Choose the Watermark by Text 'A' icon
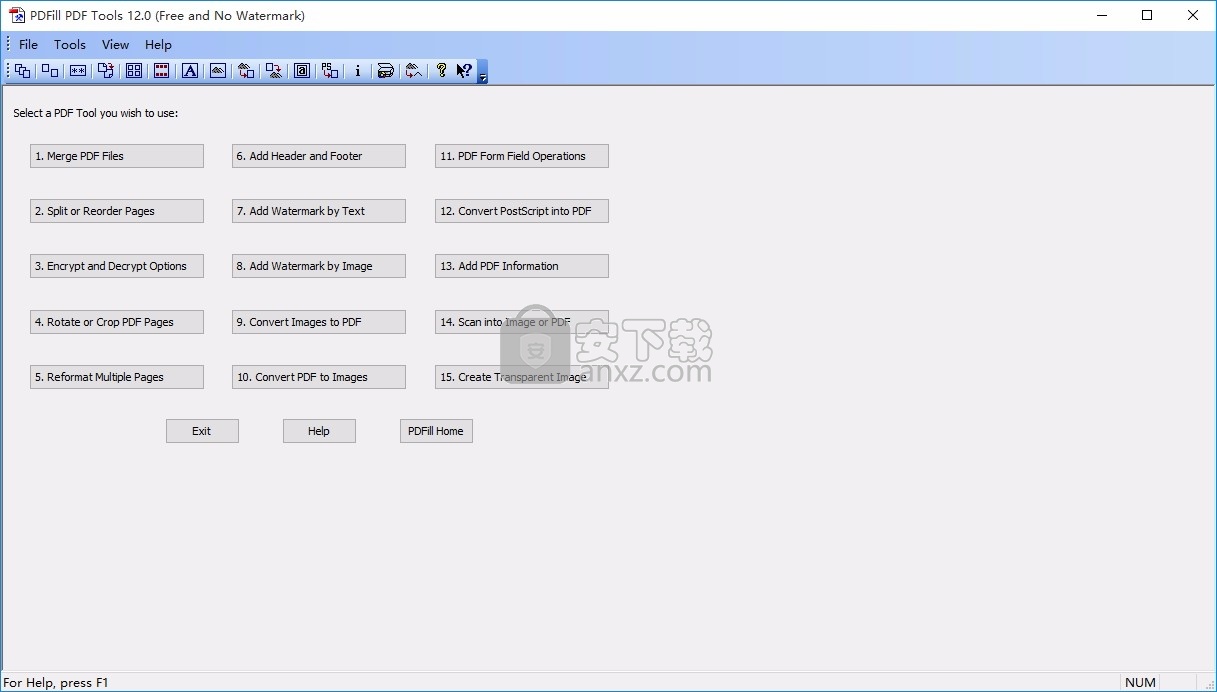Screen dimensions: 1217x692 pyautogui.click(x=190, y=71)
